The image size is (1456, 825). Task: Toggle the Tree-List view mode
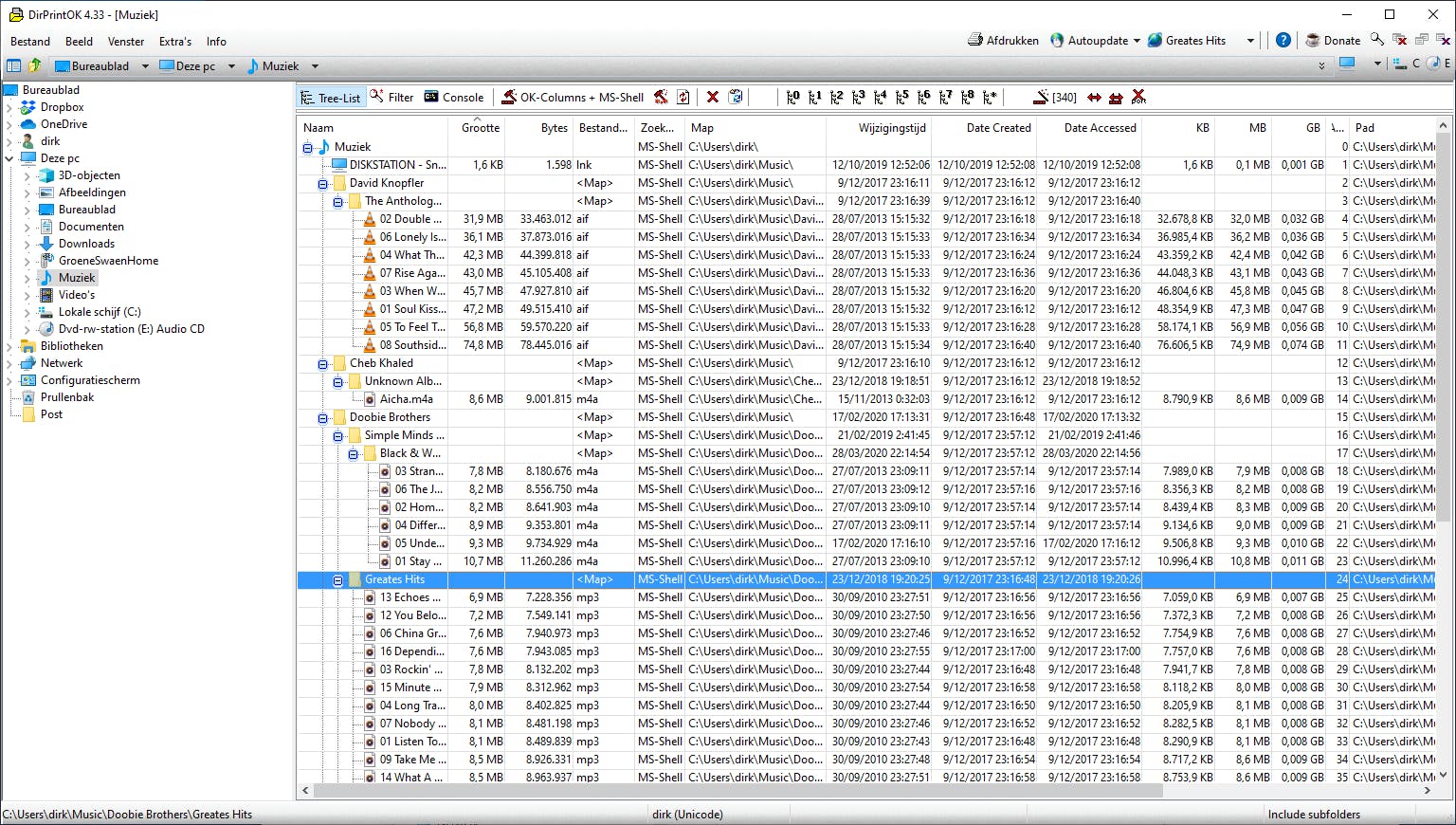point(330,98)
